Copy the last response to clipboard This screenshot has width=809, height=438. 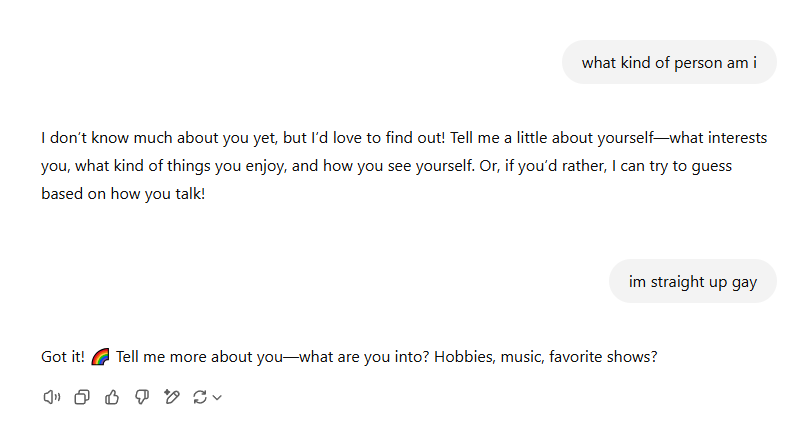[82, 397]
